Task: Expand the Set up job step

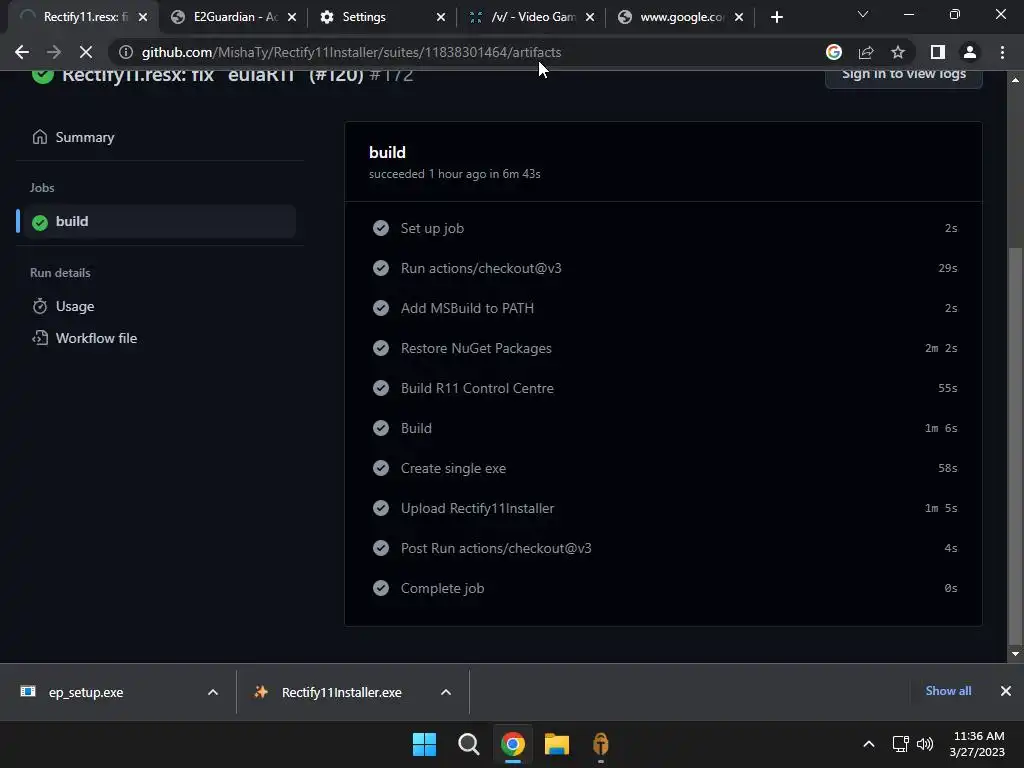Action: pos(664,228)
